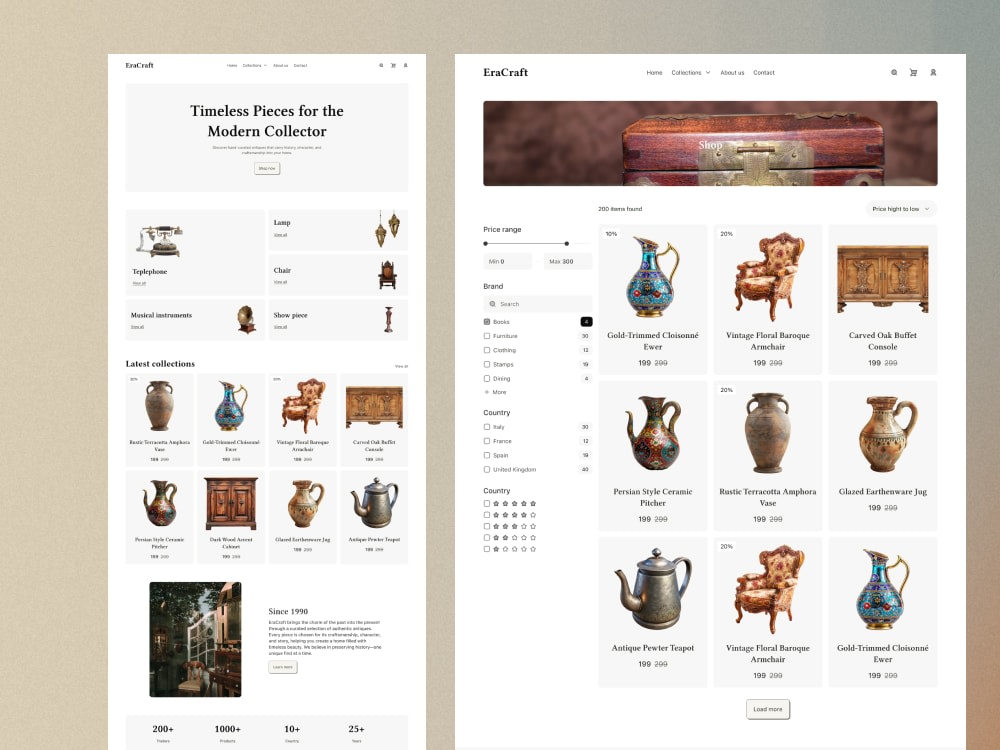Click the EraCraft logo on the shop page
Screen dimensions: 1000x750
pos(506,73)
